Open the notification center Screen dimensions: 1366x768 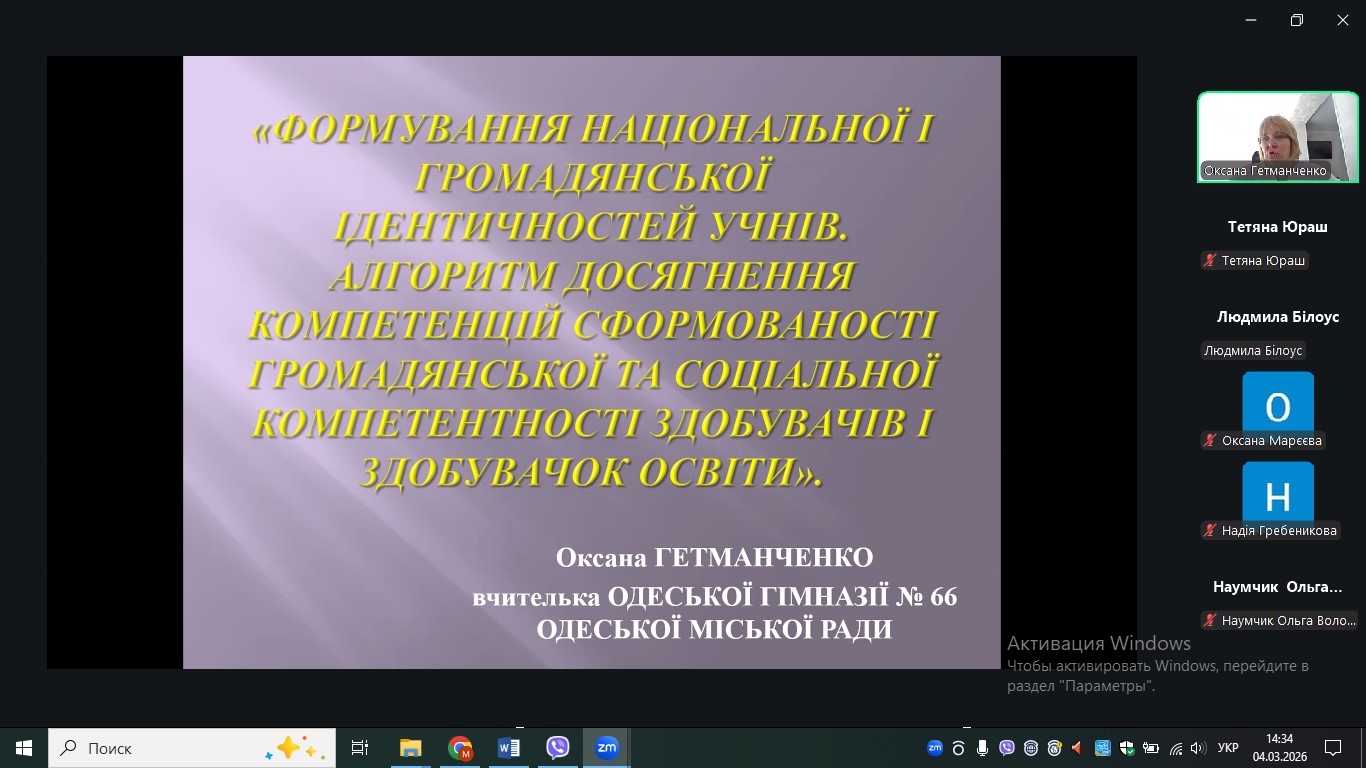(x=1332, y=748)
